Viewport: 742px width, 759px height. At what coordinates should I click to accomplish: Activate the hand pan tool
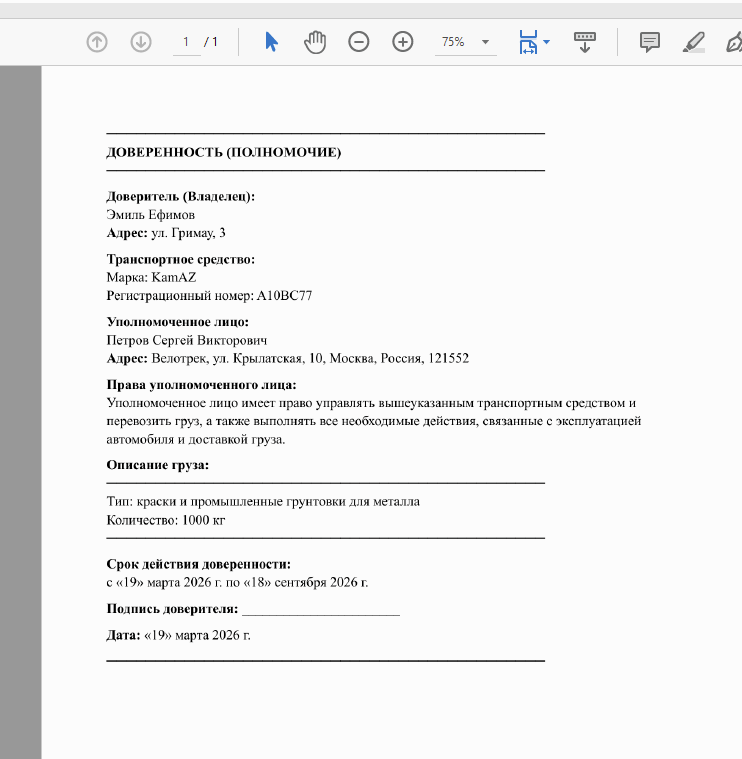point(315,42)
